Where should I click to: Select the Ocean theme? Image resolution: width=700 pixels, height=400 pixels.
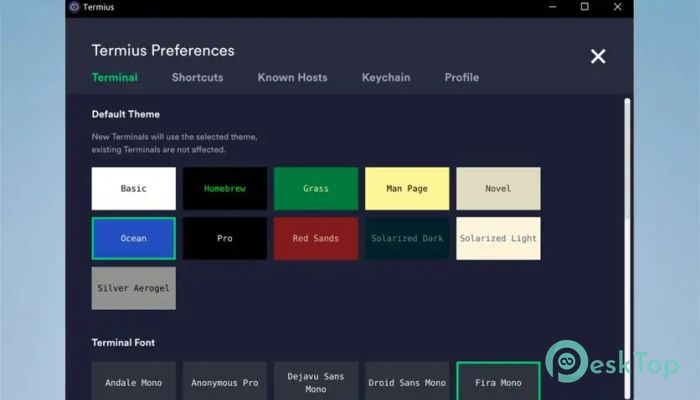coord(133,238)
